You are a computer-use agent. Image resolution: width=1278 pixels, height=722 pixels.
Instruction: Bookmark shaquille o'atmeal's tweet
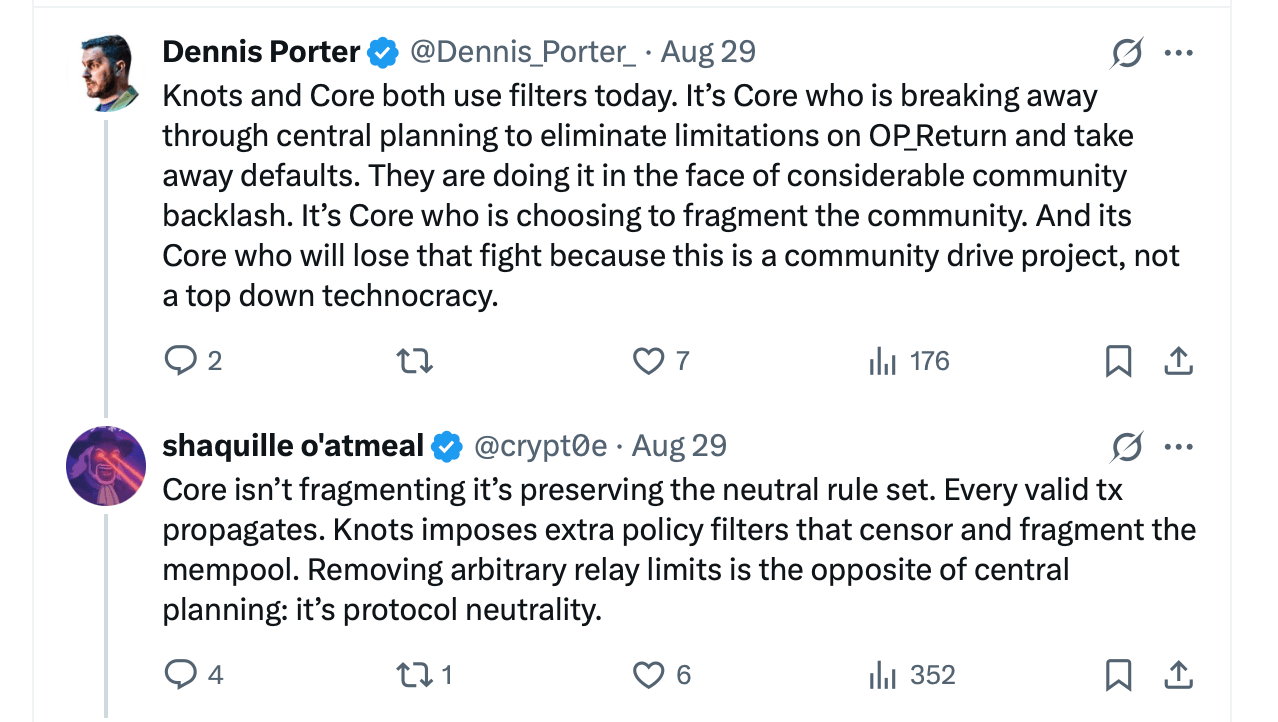tap(1118, 676)
